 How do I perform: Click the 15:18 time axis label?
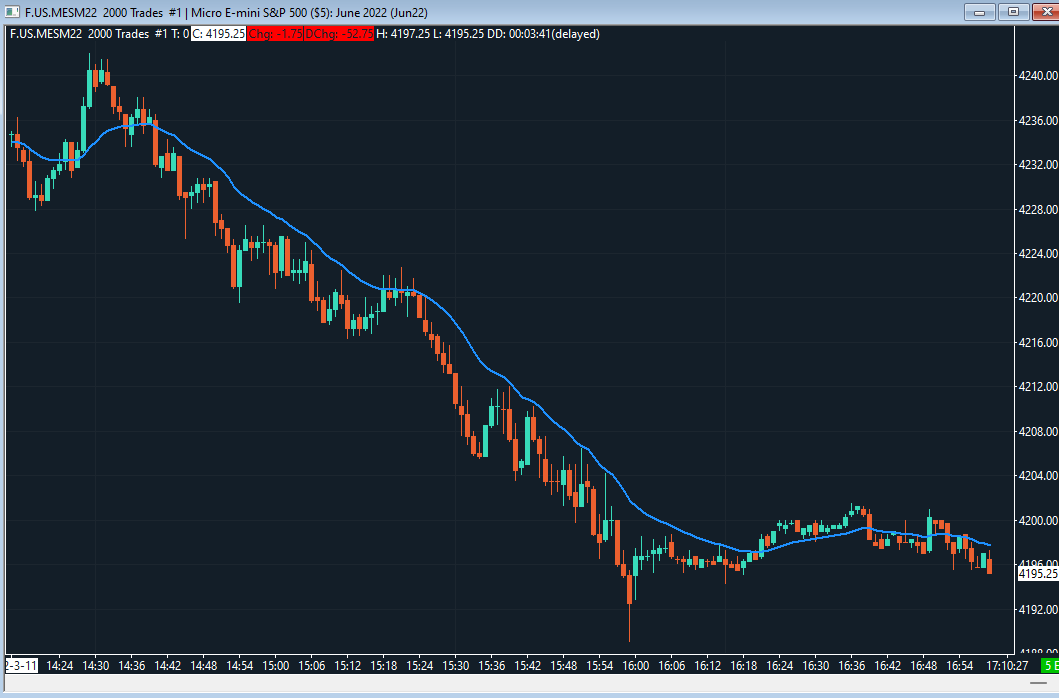click(384, 666)
